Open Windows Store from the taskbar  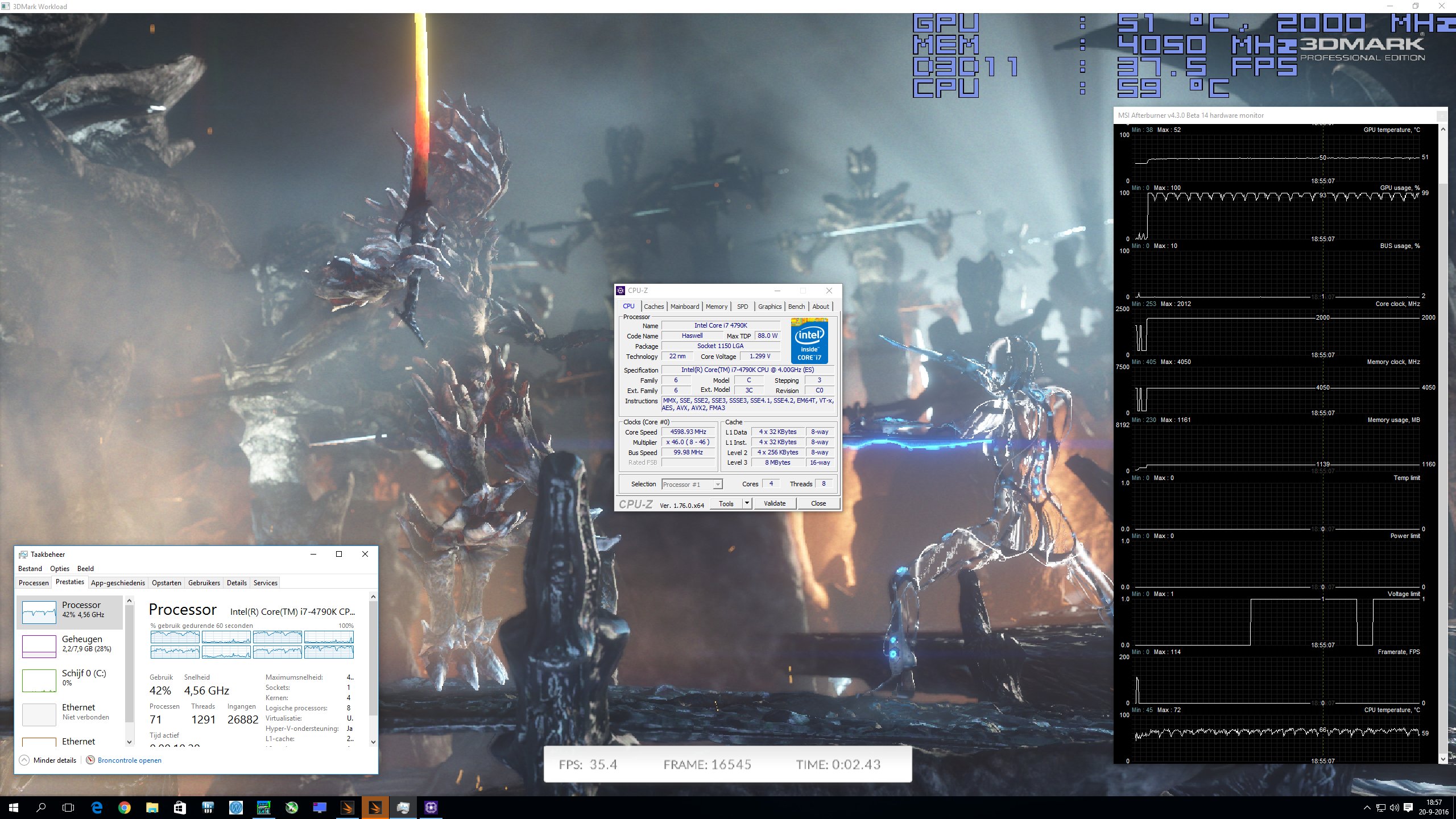[180, 807]
